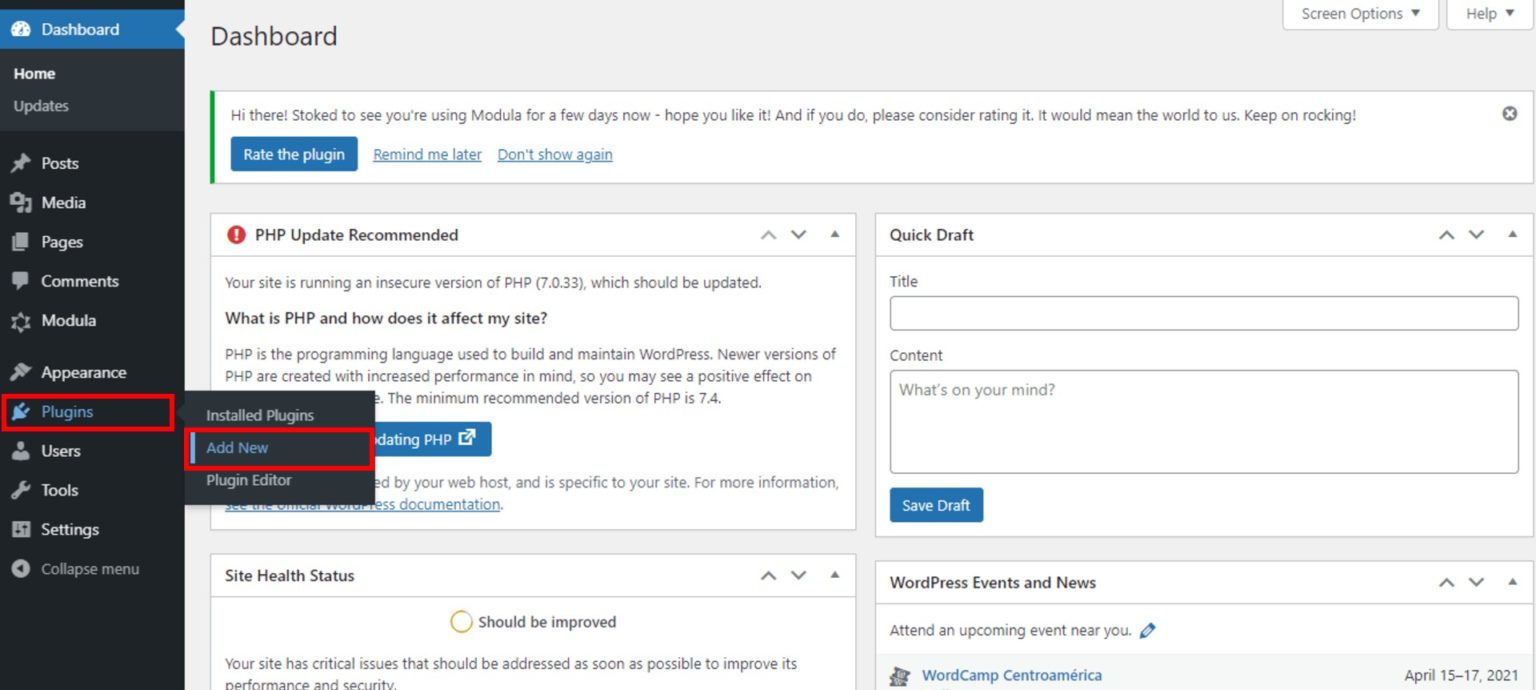Image resolution: width=1536 pixels, height=690 pixels.
Task: Select Add New from Plugins submenu
Action: [237, 448]
